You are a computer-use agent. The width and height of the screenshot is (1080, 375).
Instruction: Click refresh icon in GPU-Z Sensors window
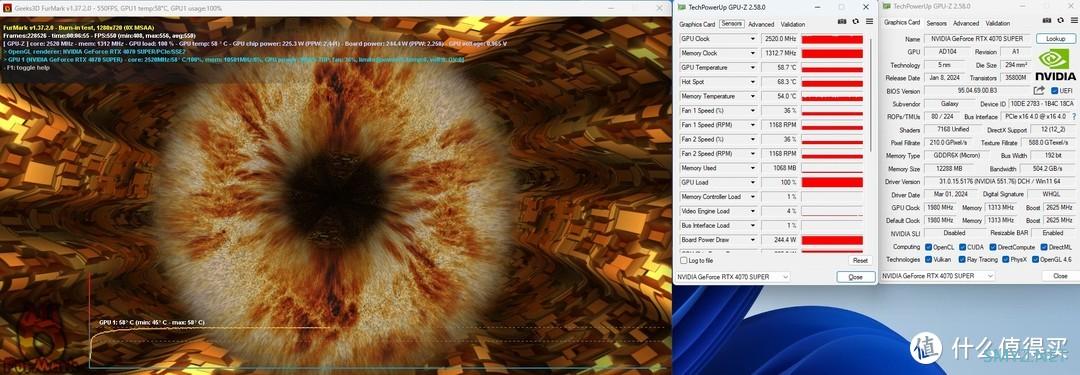coord(855,21)
